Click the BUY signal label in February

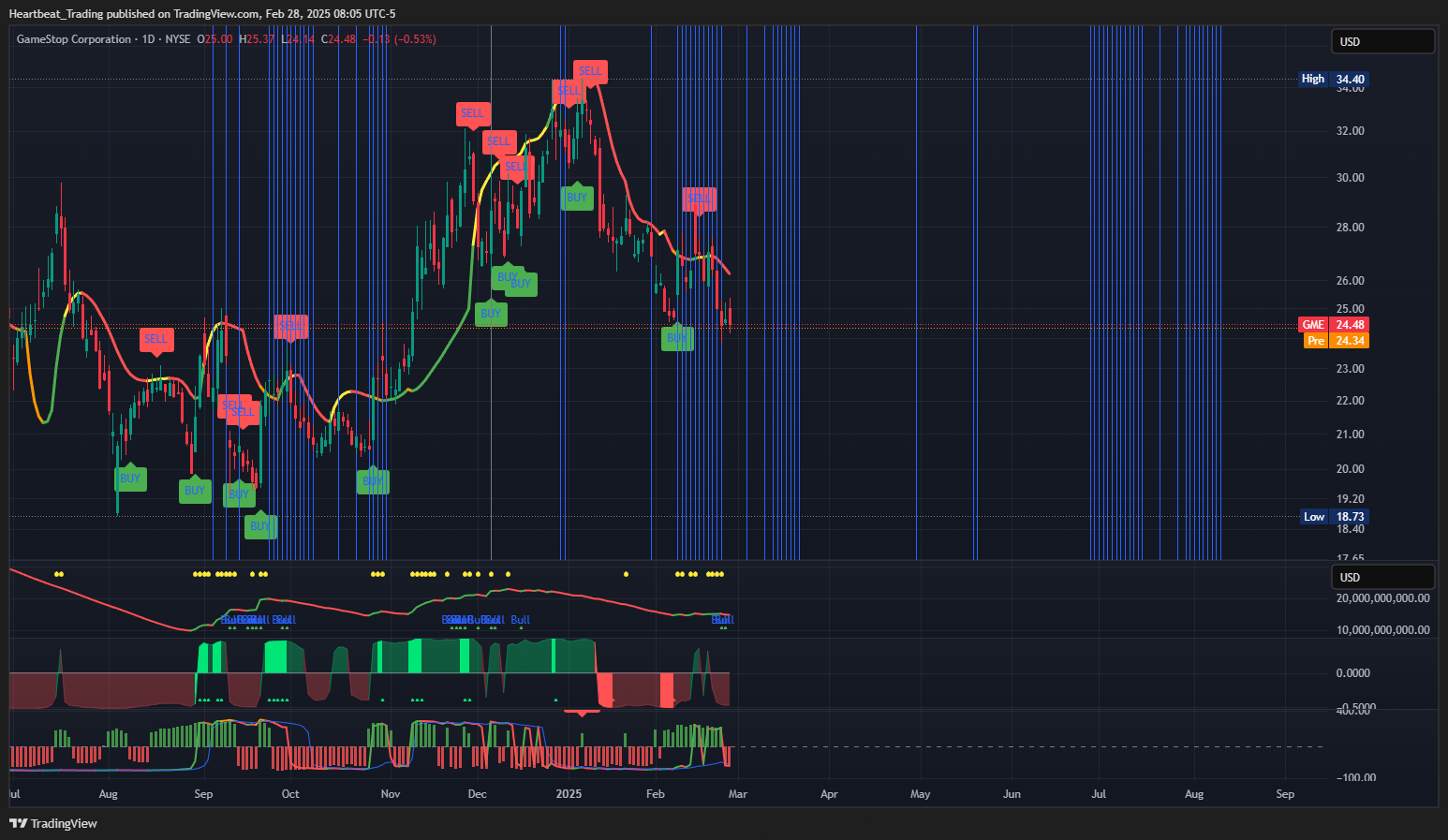(677, 338)
